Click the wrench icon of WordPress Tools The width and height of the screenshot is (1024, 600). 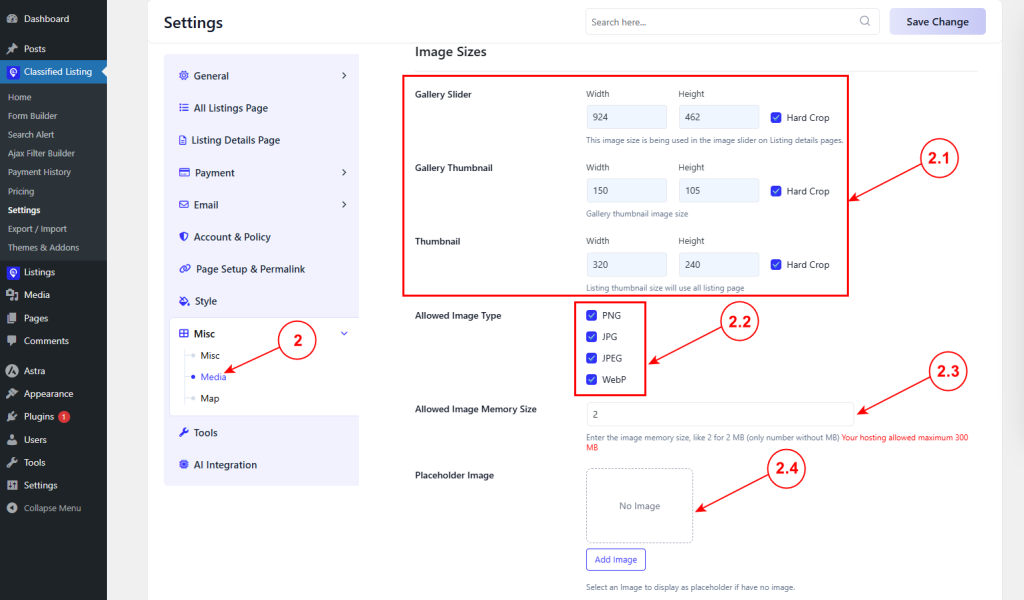(12, 462)
